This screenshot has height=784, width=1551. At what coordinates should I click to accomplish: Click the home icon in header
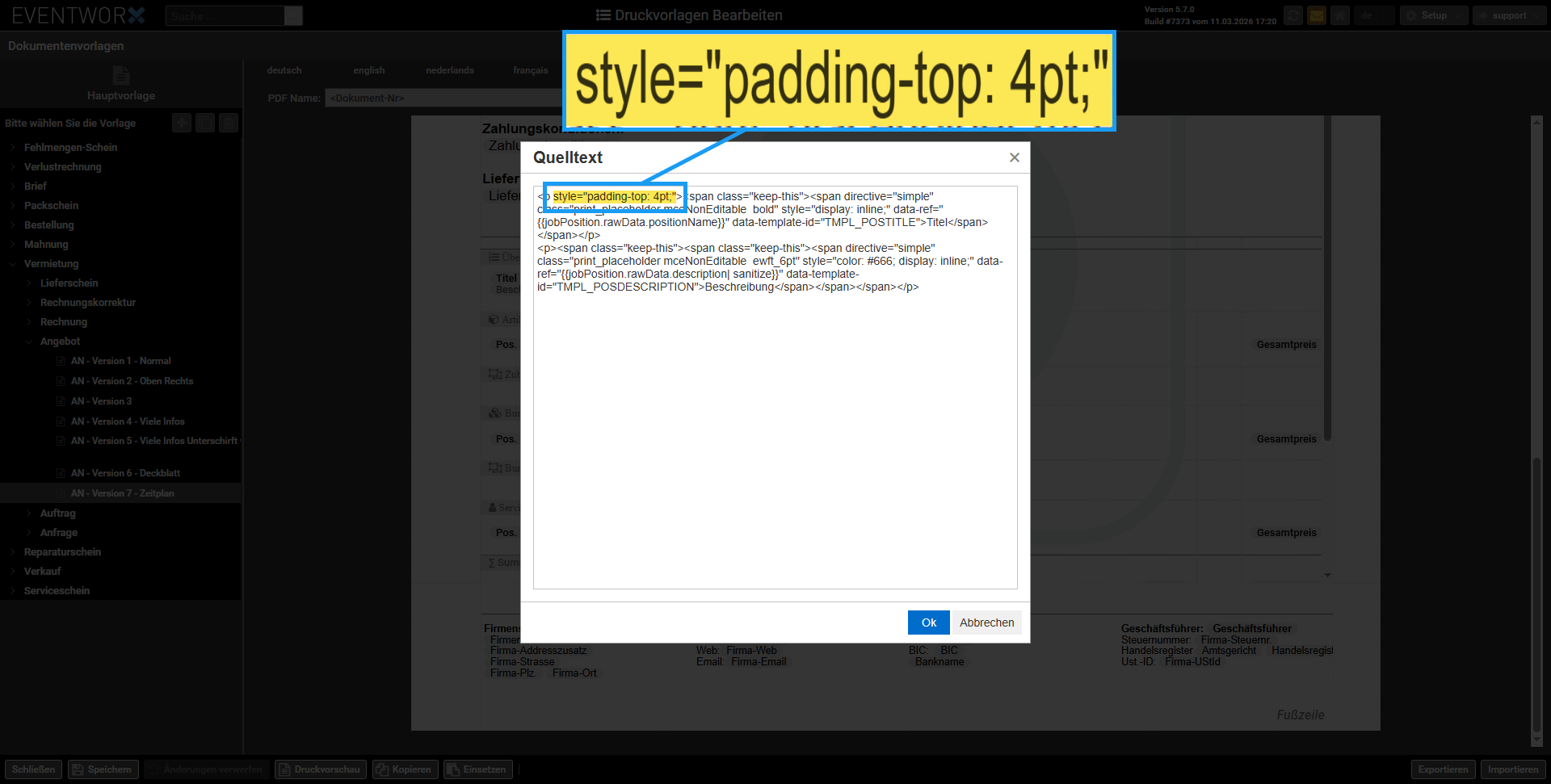point(1340,15)
